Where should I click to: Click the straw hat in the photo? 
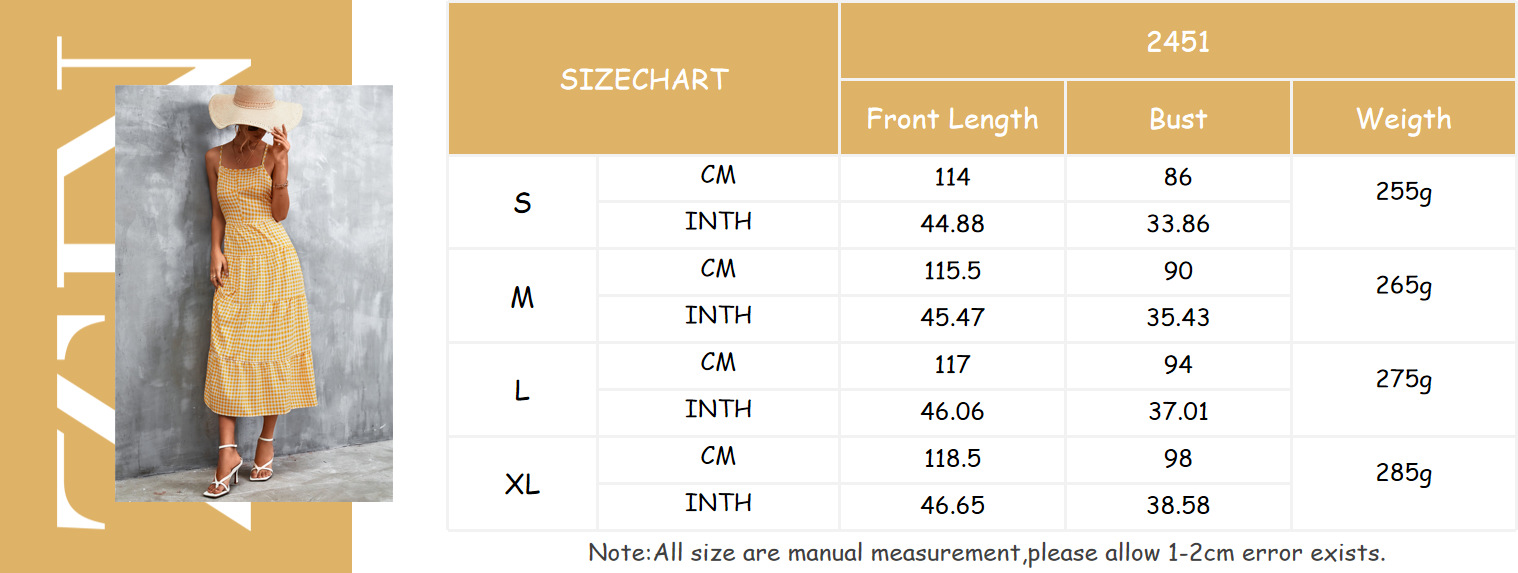253,112
